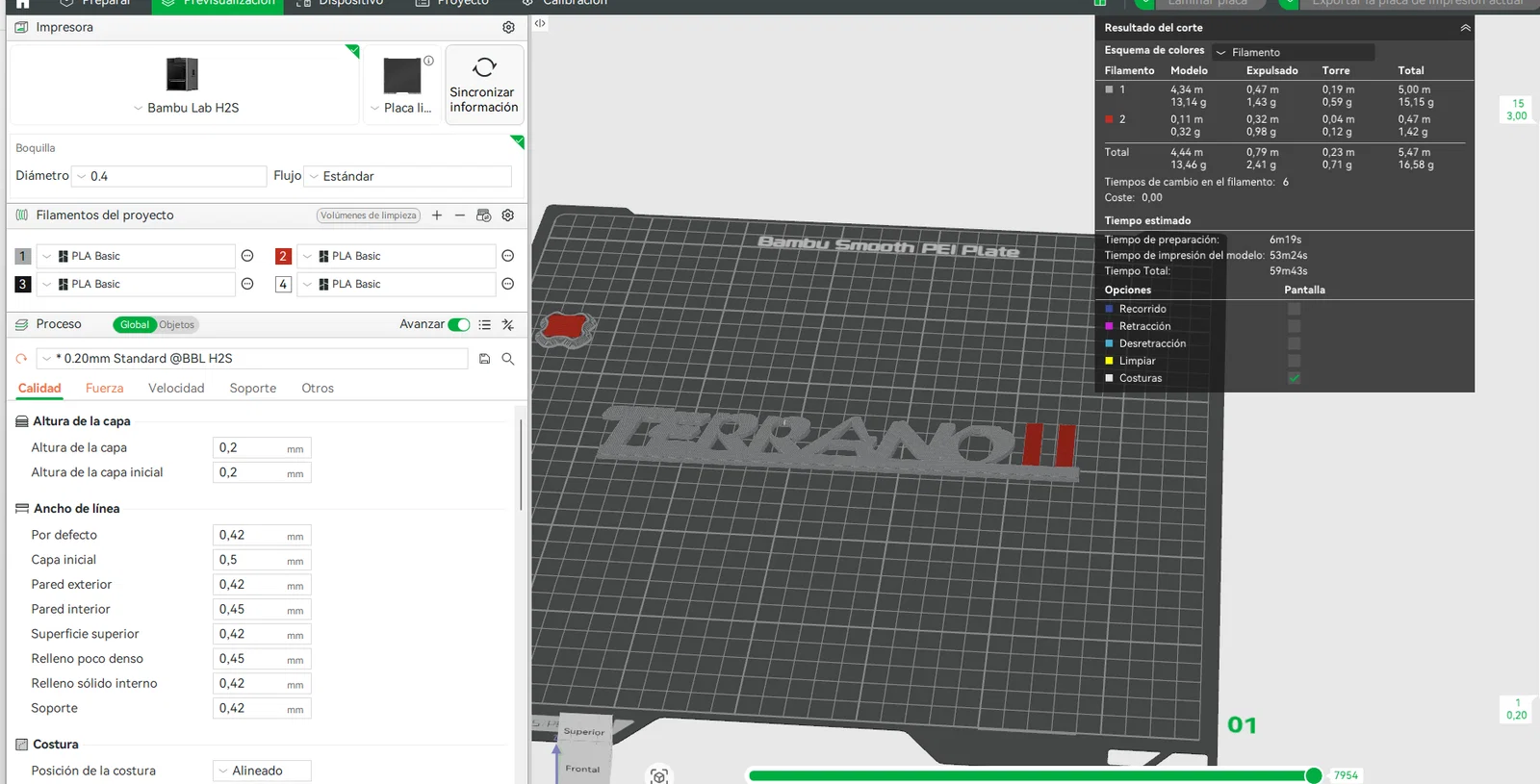This screenshot has height=784, width=1540.
Task: Click filament 1 gray color swatch
Action: click(x=23, y=256)
